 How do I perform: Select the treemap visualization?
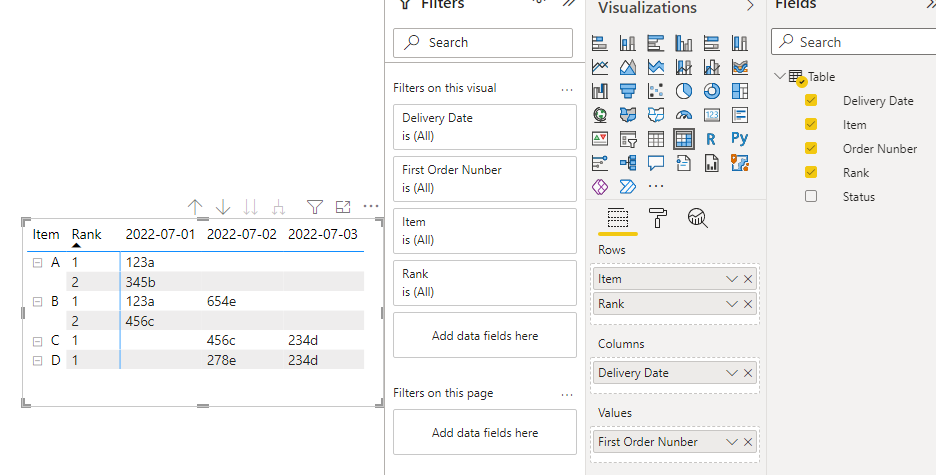(740, 91)
